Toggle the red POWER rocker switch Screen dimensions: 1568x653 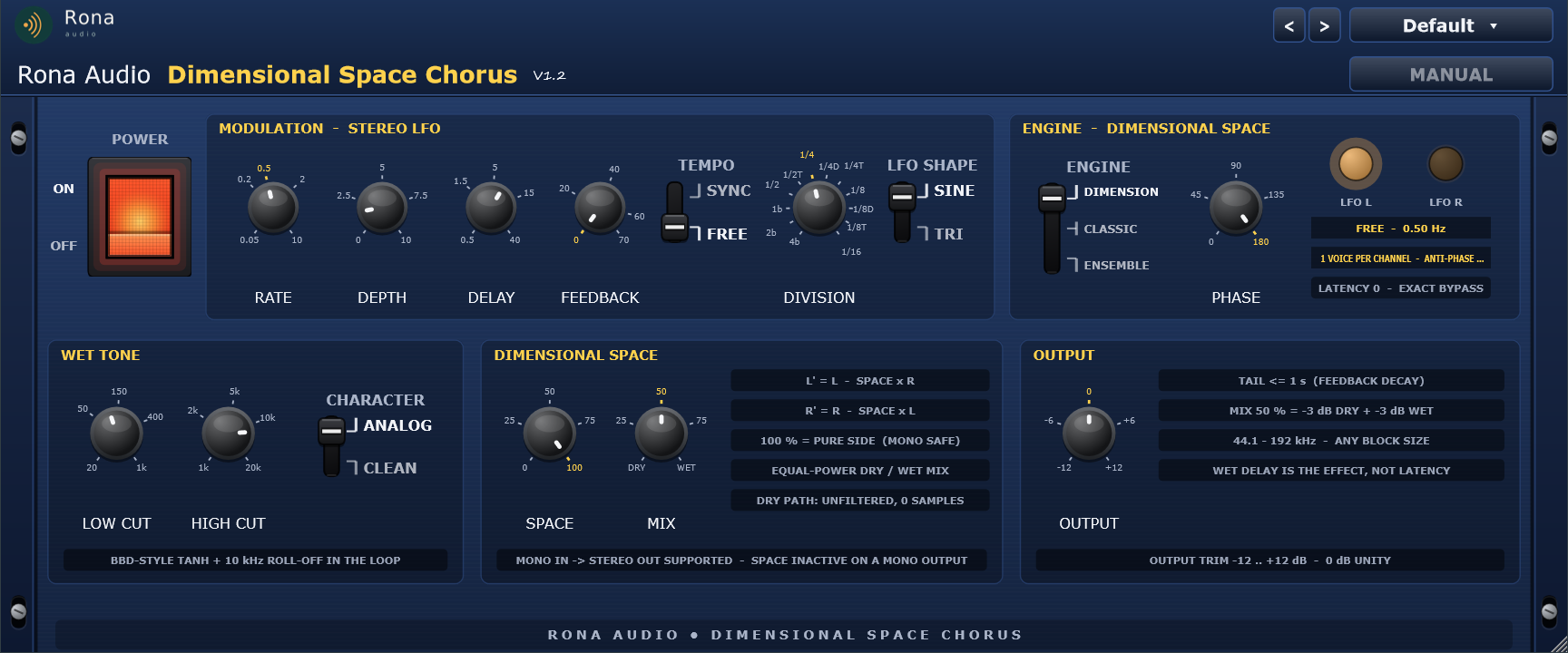[x=140, y=217]
